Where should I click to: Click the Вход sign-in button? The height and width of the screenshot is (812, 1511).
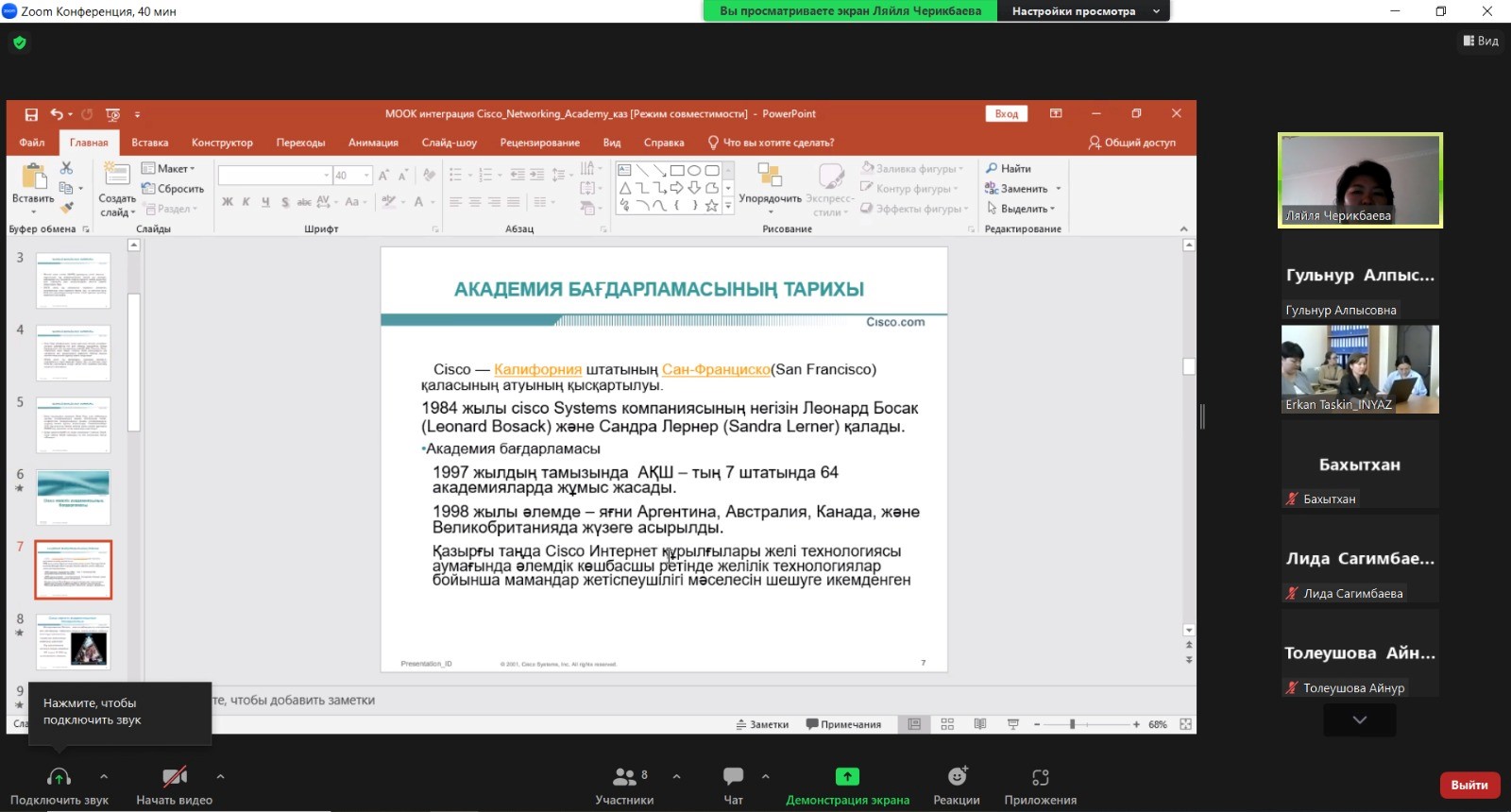(1007, 113)
